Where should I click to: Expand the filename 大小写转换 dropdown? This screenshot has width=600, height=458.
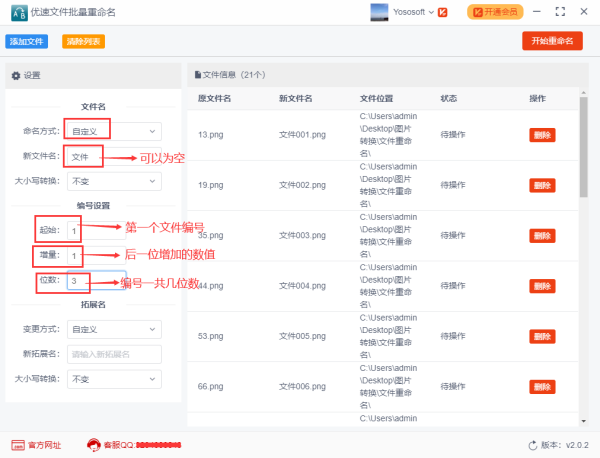113,182
